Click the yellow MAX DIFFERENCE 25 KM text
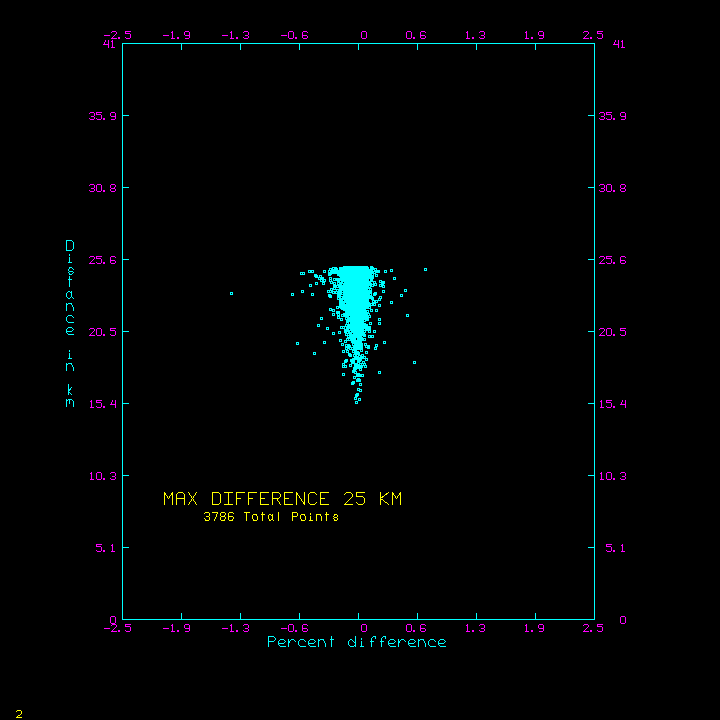This screenshot has width=720, height=720. pos(282,499)
